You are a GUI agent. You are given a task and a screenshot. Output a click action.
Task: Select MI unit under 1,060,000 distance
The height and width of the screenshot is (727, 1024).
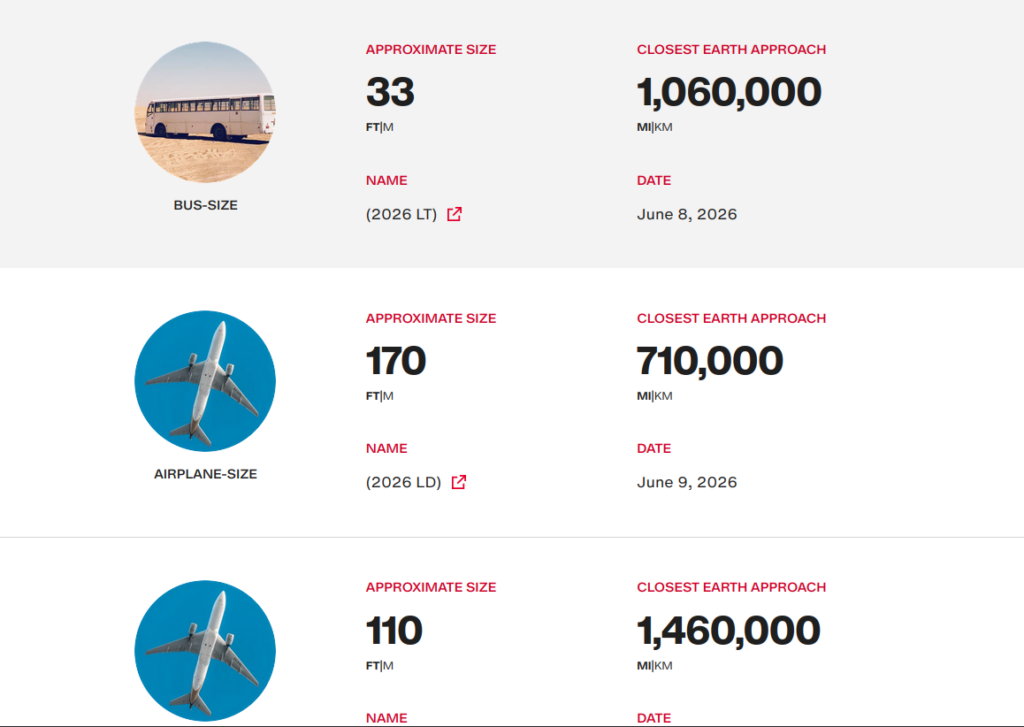coord(644,127)
